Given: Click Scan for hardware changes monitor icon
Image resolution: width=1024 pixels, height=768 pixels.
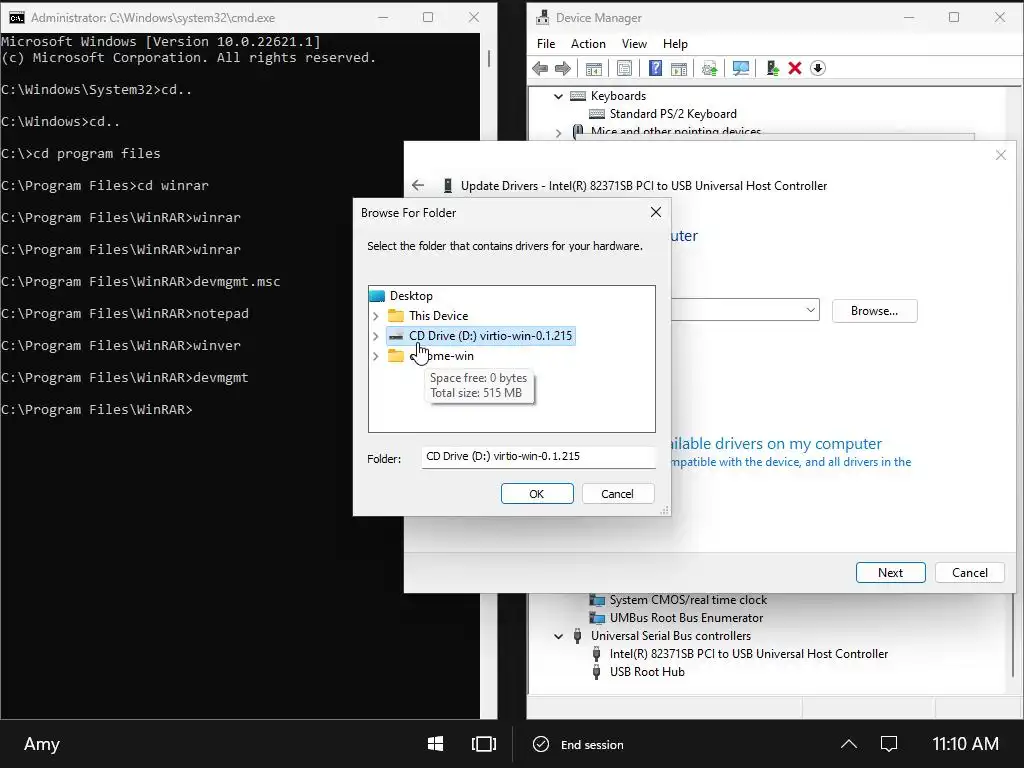Looking at the screenshot, I should click(x=741, y=68).
